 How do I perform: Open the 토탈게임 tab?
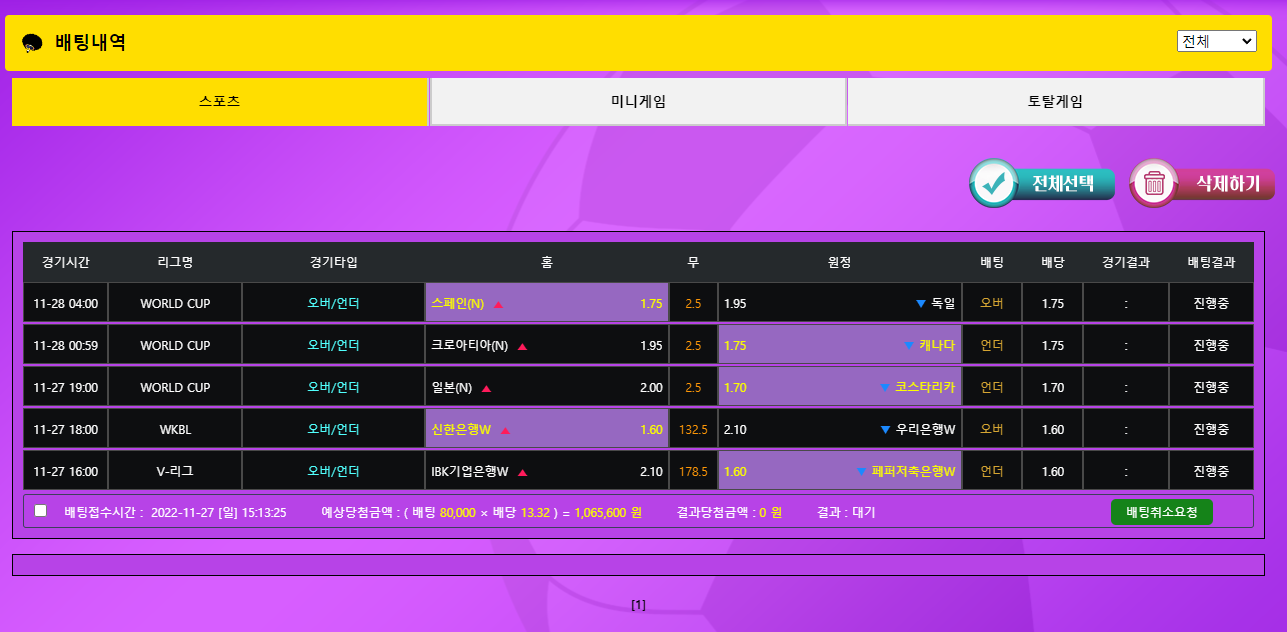pos(1055,102)
